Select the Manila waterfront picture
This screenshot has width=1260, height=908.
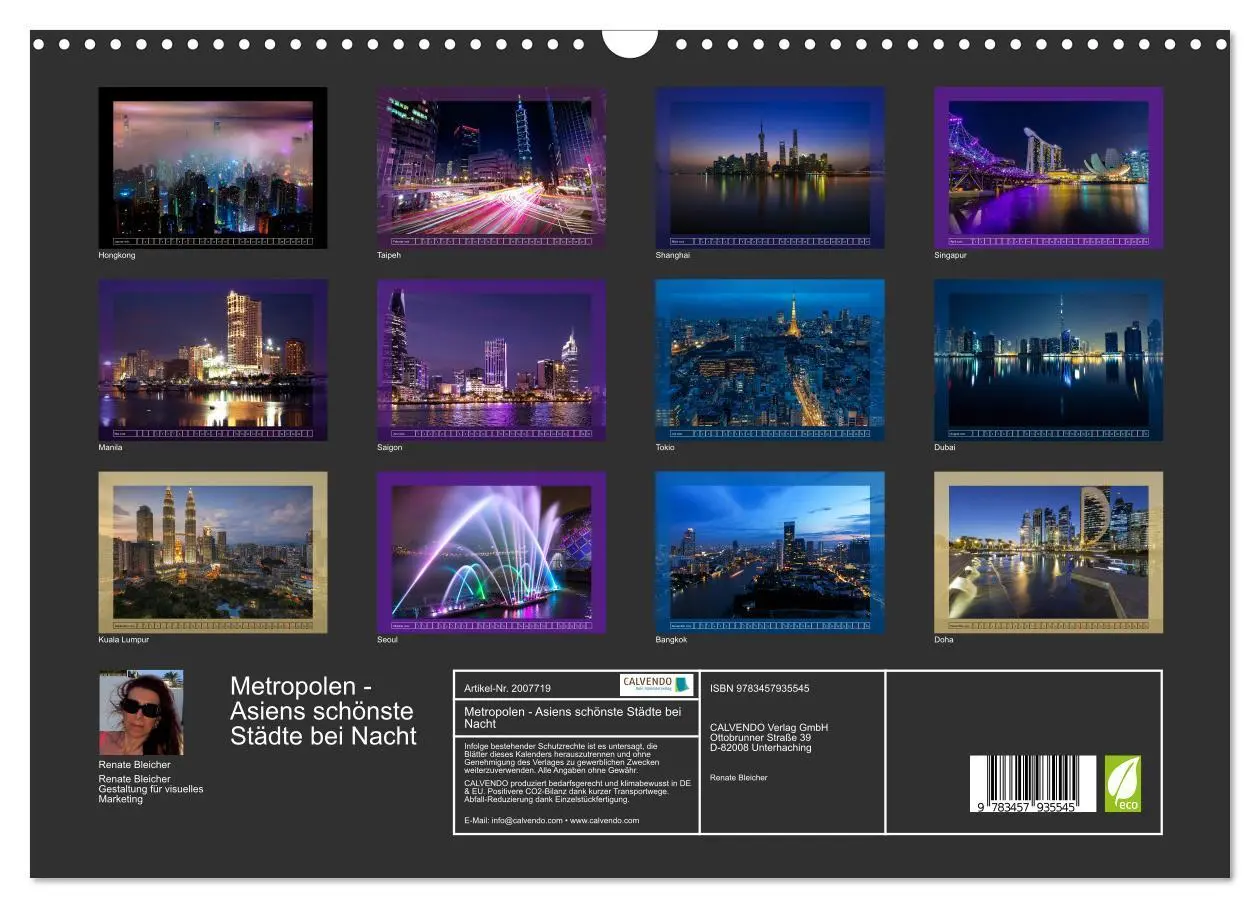(212, 360)
